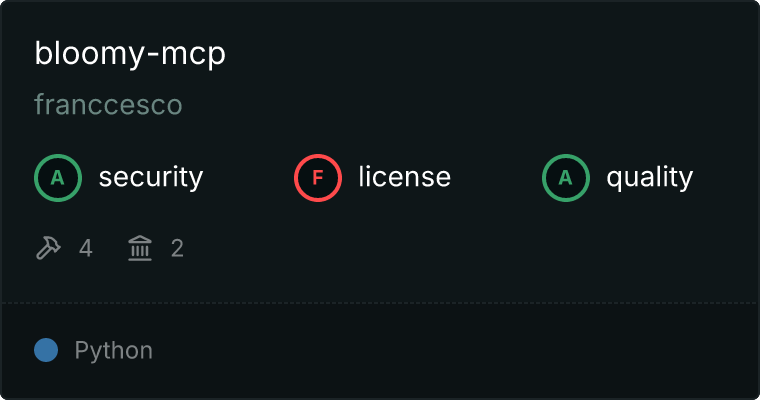
Task: Click the red F license grade badge
Action: tap(318, 178)
